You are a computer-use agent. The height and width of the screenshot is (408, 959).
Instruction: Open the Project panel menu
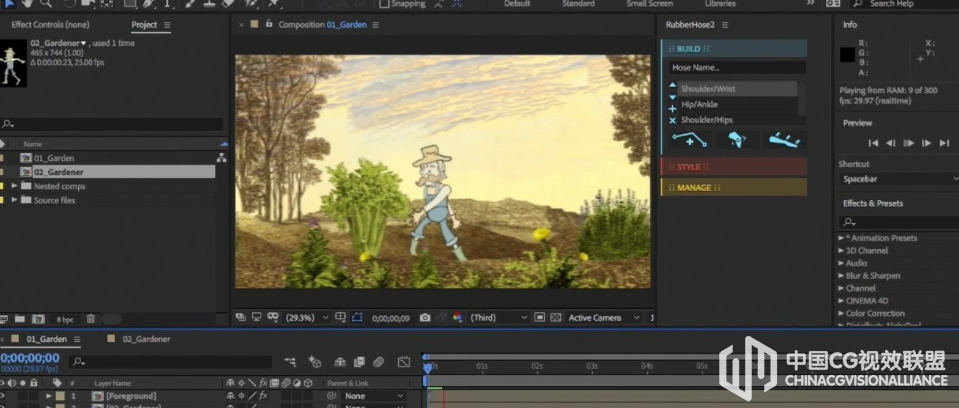(167, 25)
